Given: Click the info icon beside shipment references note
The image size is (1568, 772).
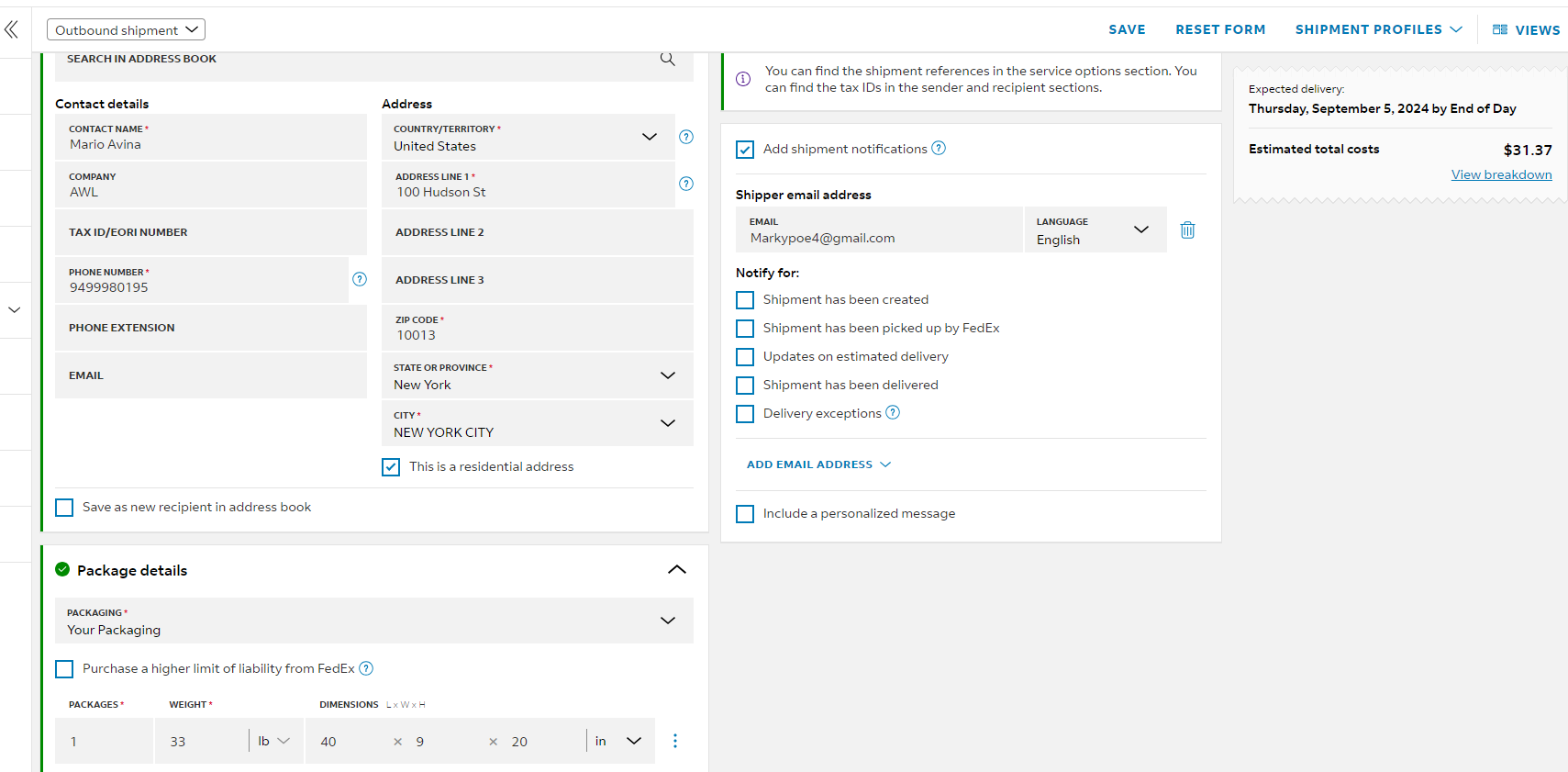Looking at the screenshot, I should pyautogui.click(x=743, y=79).
